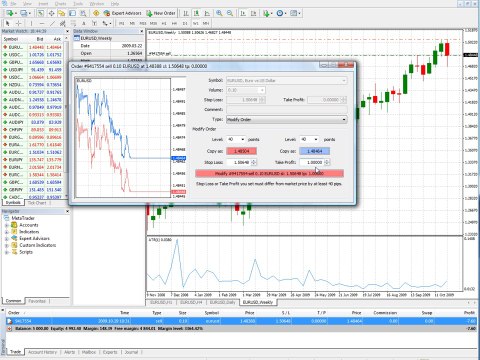Switch chart to line chart icon
Image resolution: width=480 pixels, height=360 pixels.
click(x=207, y=13)
